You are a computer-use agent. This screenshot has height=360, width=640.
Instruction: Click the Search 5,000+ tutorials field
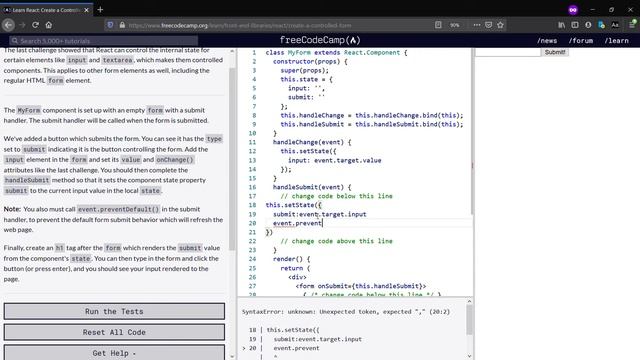104,40
